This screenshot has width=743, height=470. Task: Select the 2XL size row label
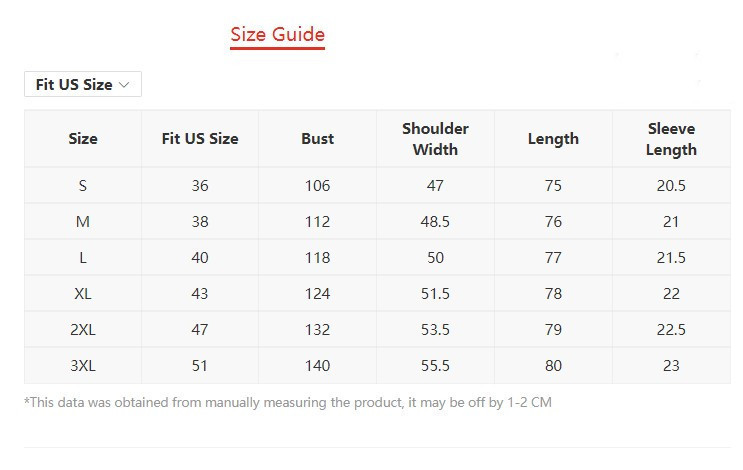point(83,330)
